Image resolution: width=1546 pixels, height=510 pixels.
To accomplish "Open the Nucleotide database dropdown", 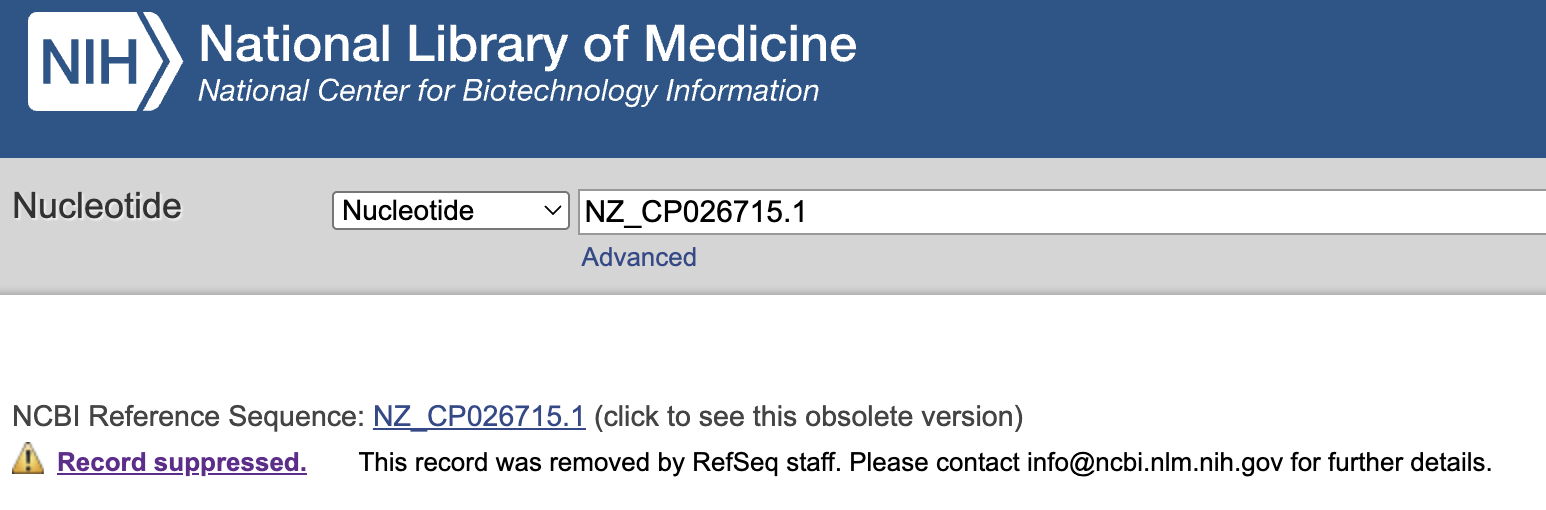I will click(x=450, y=211).
